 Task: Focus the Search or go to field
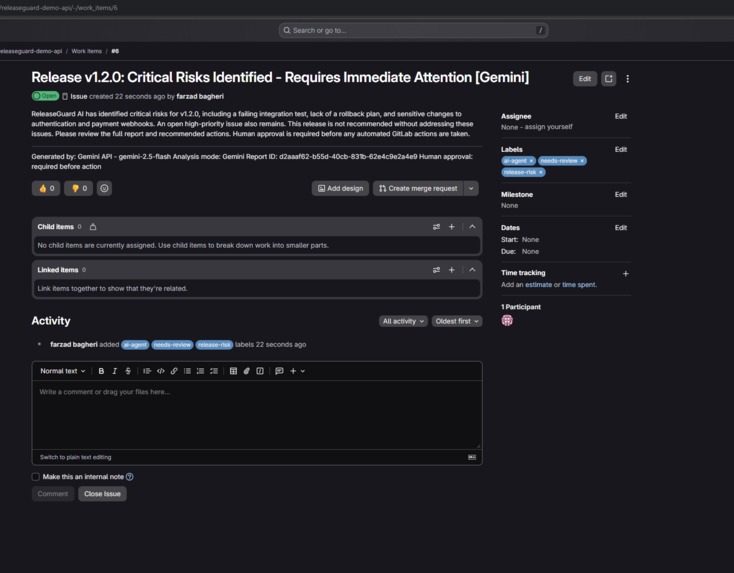(x=413, y=30)
